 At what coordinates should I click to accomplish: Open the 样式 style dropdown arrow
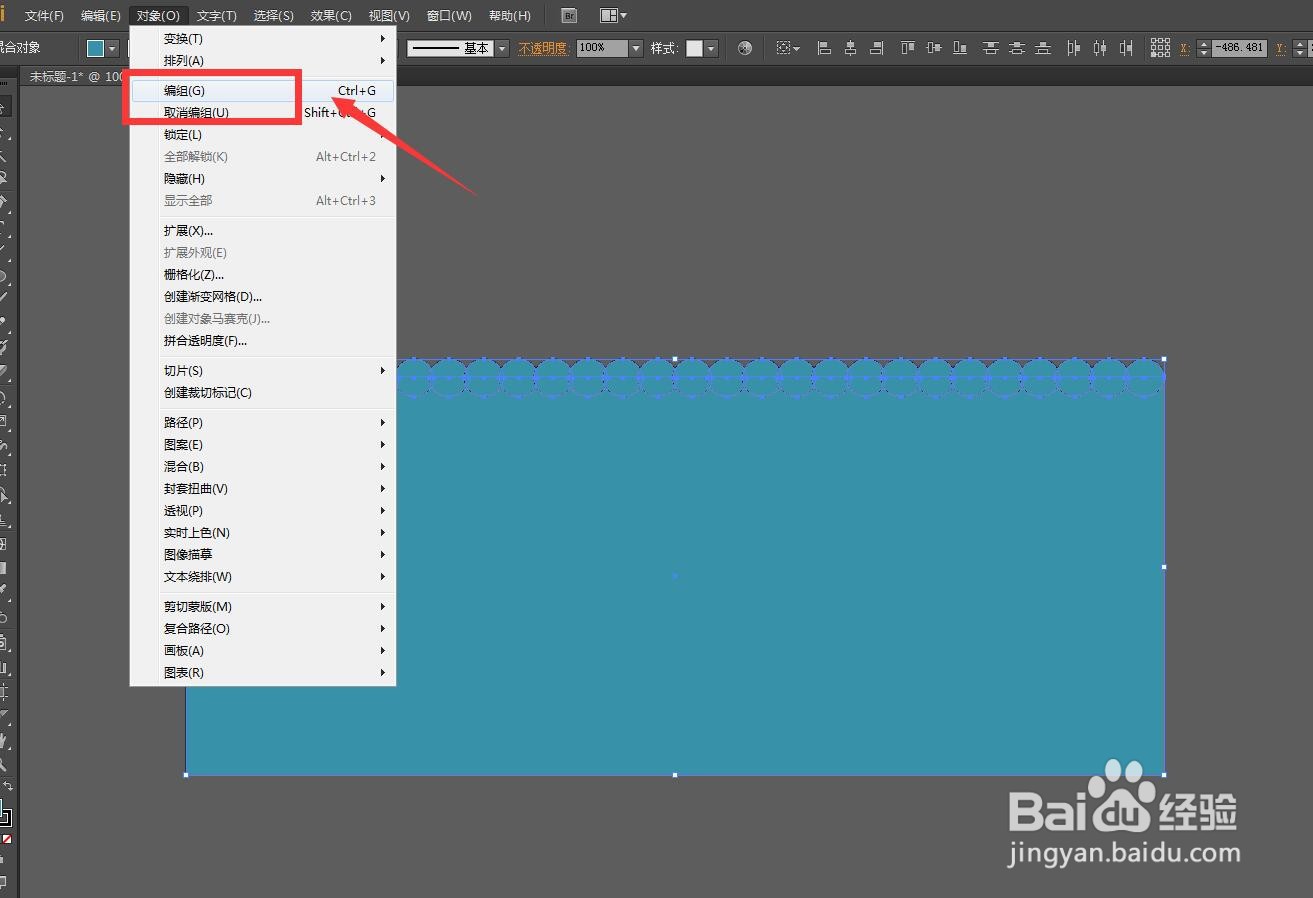pos(711,48)
